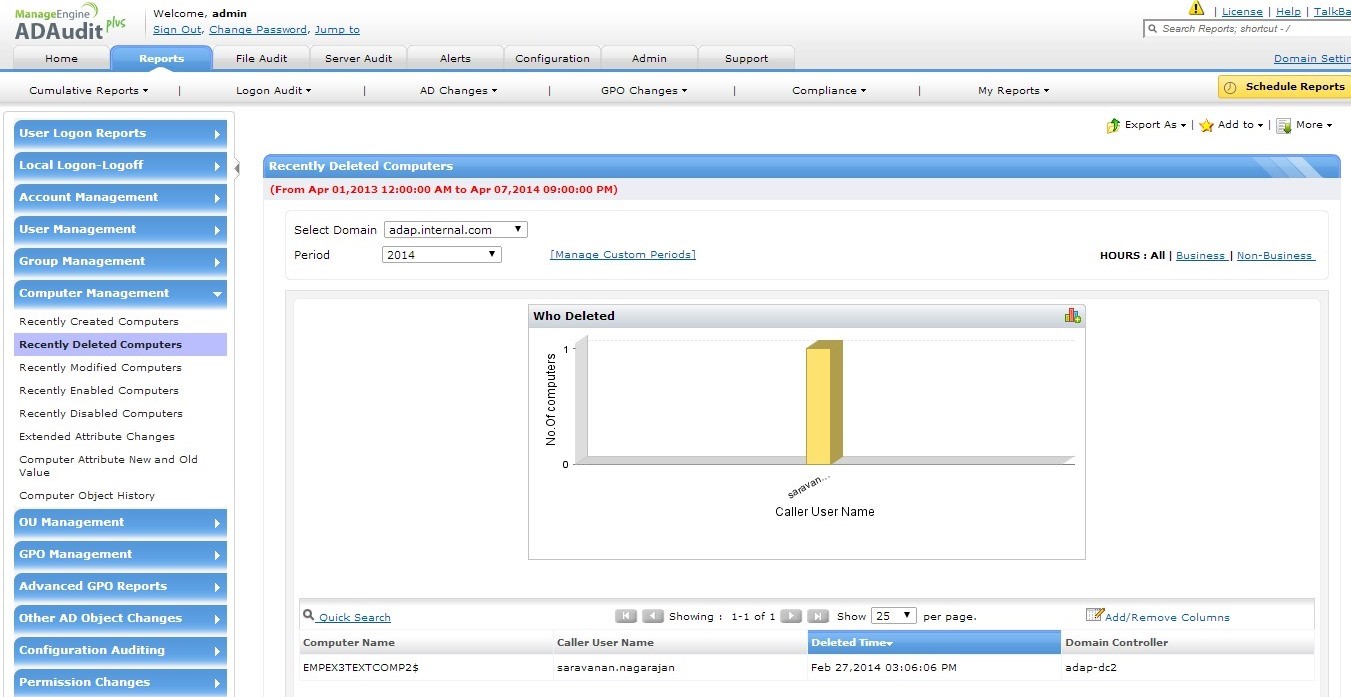Screen dimensions: 1351x697
Task: Open the Logon Audit menu
Action: 273,90
